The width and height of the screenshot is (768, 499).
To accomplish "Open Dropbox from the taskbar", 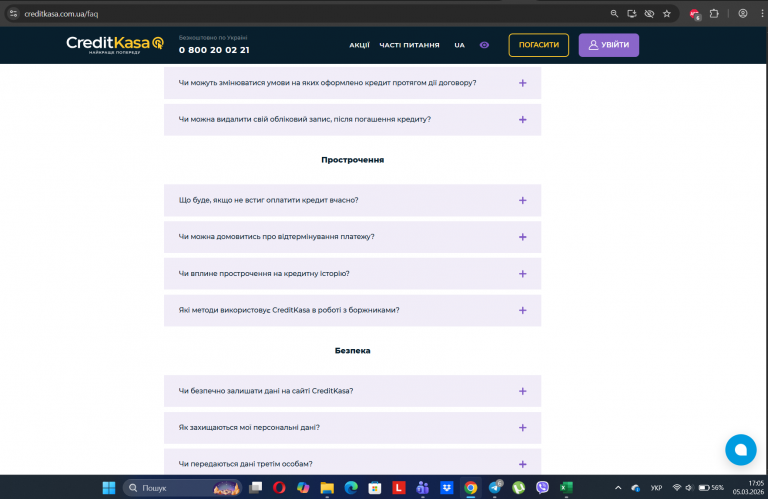I will (x=446, y=488).
